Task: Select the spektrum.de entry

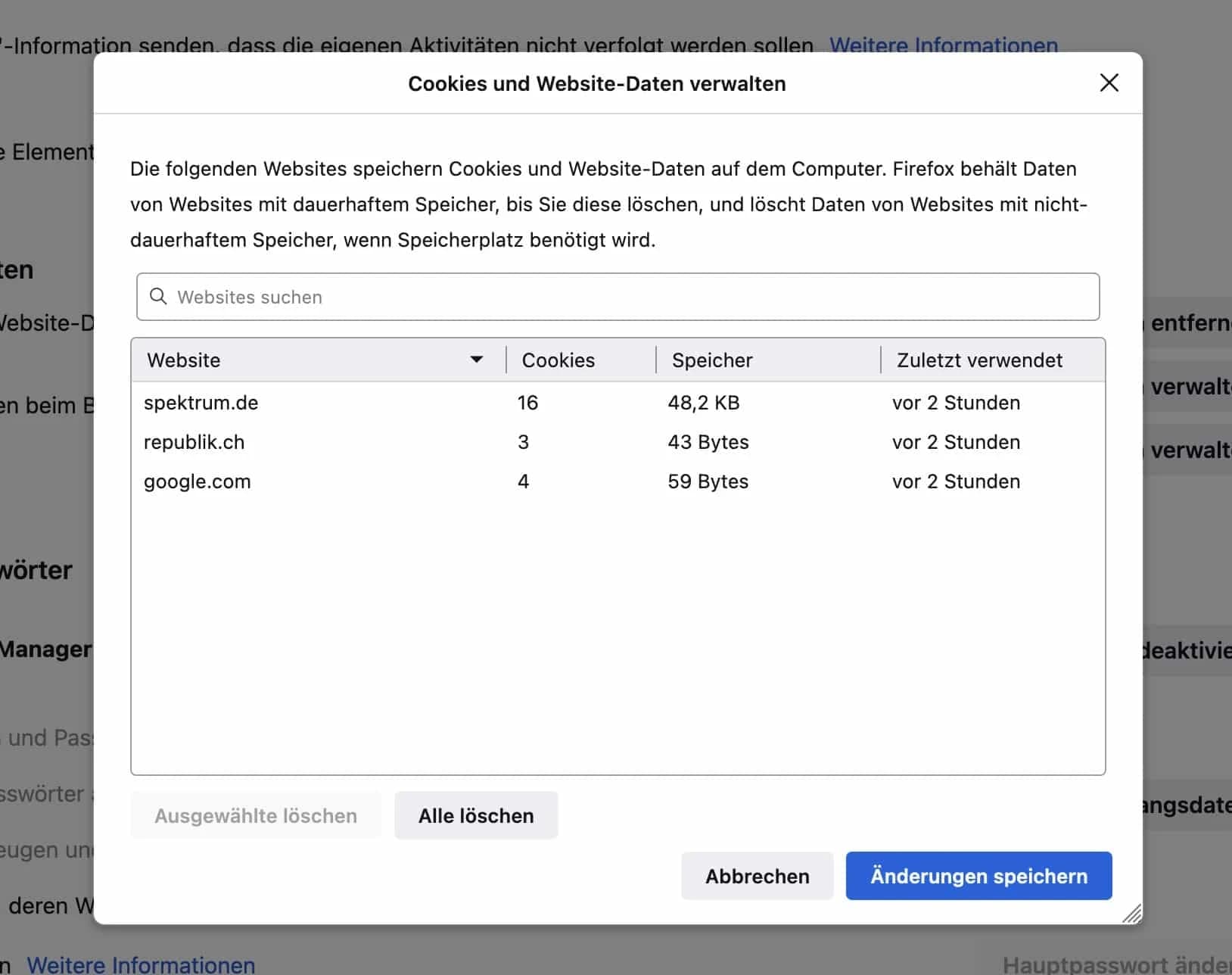Action: point(201,403)
